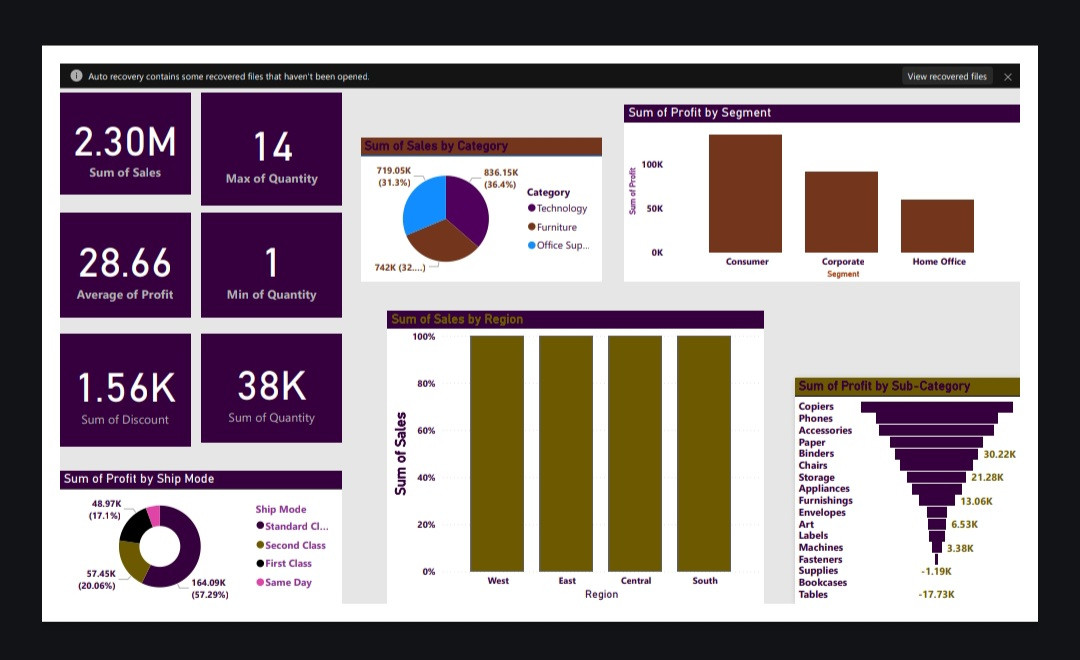This screenshot has width=1080, height=660.
Task: Click the Standard Class legend marker
Action: [260, 526]
